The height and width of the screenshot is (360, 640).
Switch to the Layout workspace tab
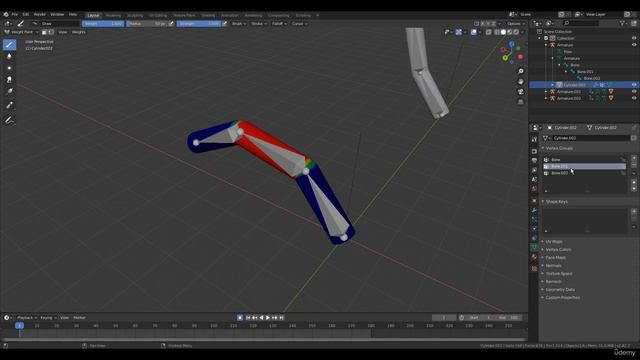(93, 16)
